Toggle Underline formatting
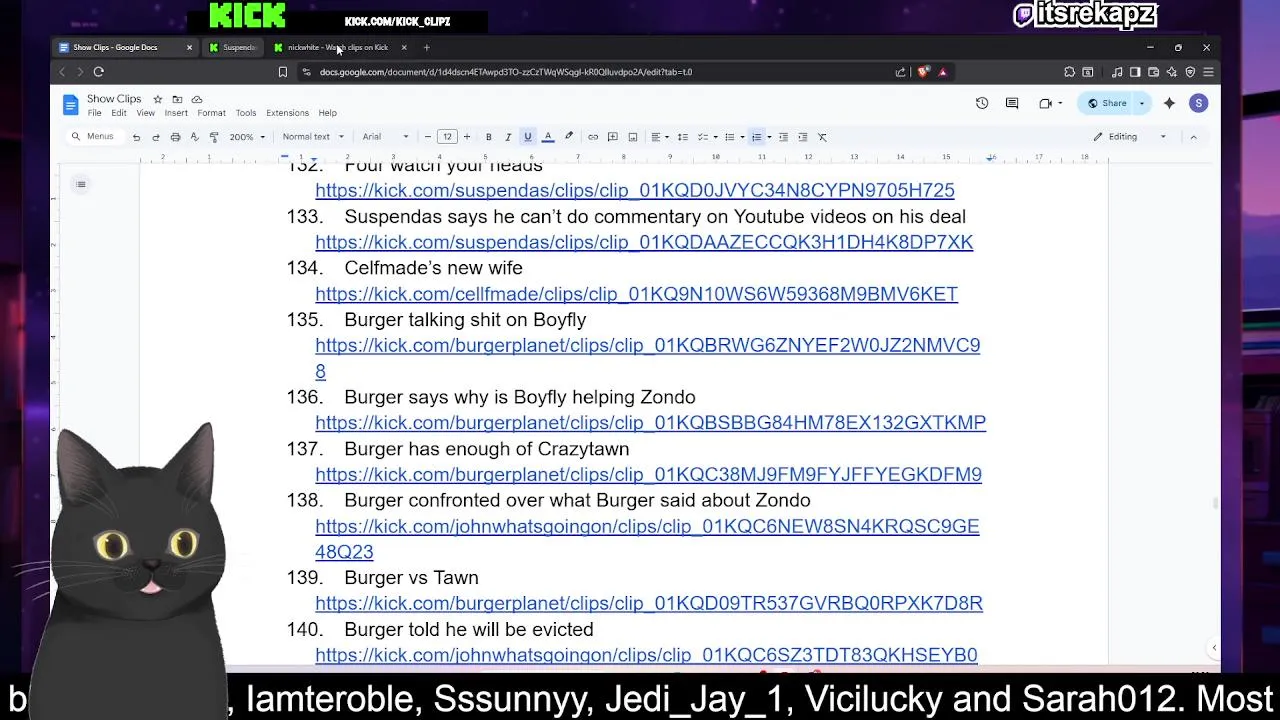The height and width of the screenshot is (720, 1280). click(528, 137)
